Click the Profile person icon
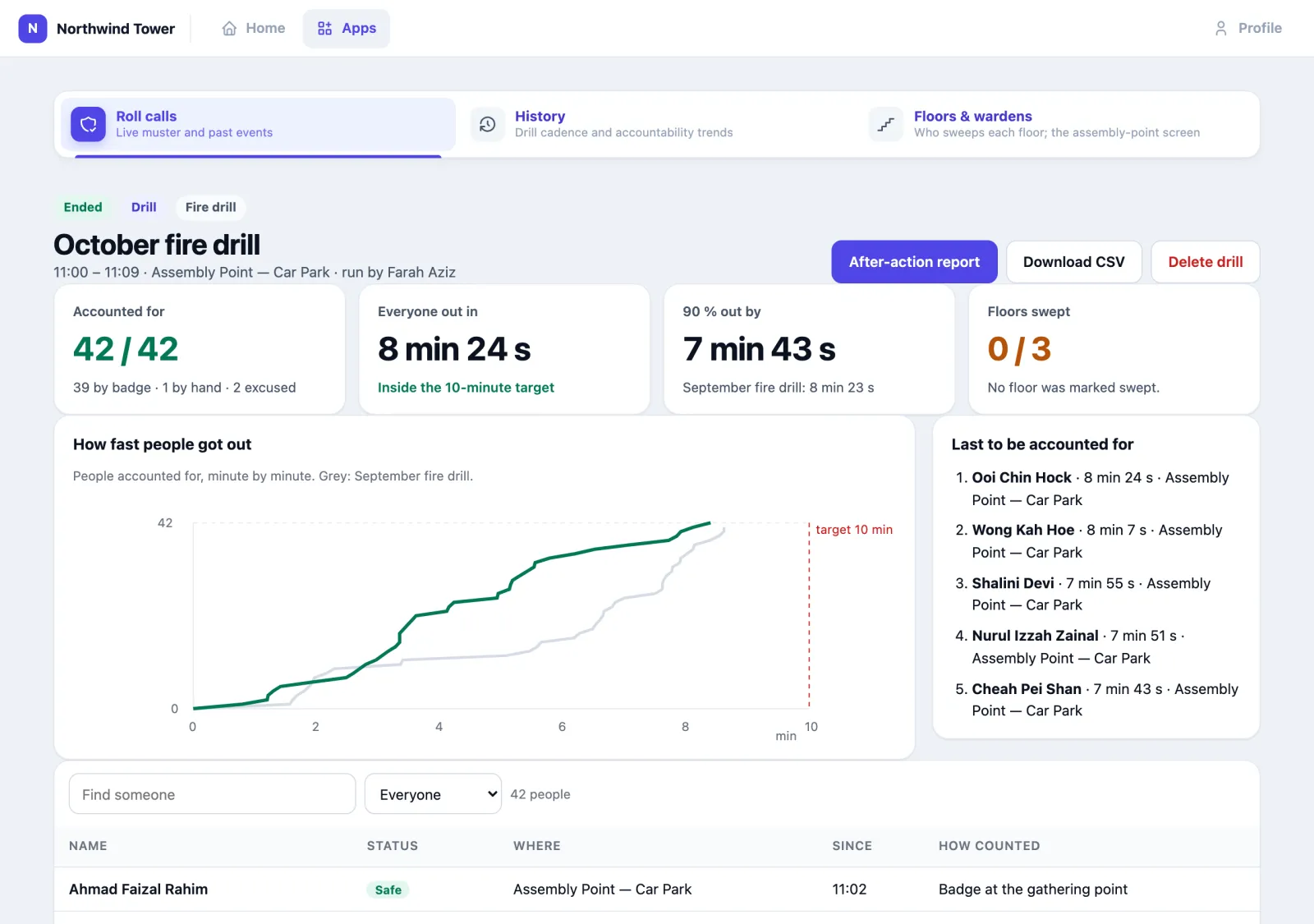1314x924 pixels. 1221,28
